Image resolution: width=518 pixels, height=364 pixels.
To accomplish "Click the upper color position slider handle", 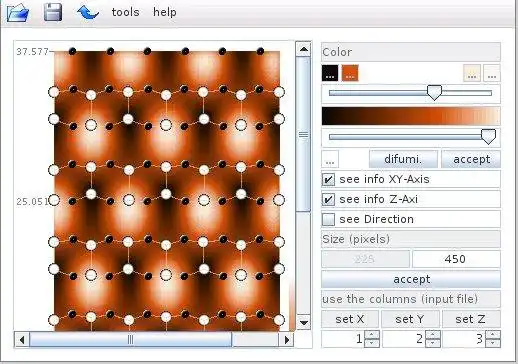I will [x=434, y=92].
